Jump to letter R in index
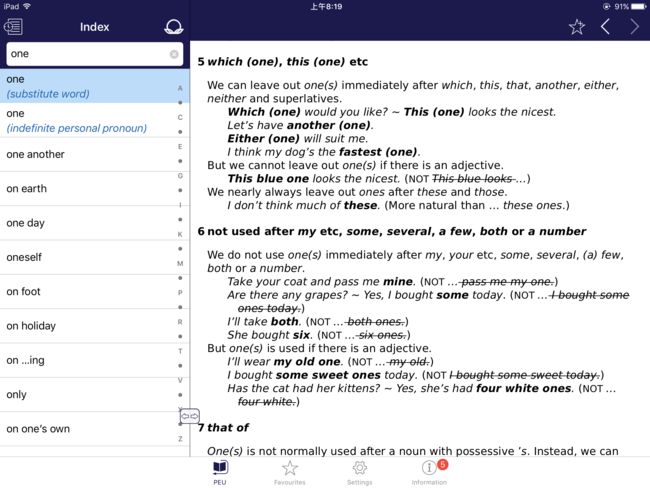 click(x=180, y=322)
